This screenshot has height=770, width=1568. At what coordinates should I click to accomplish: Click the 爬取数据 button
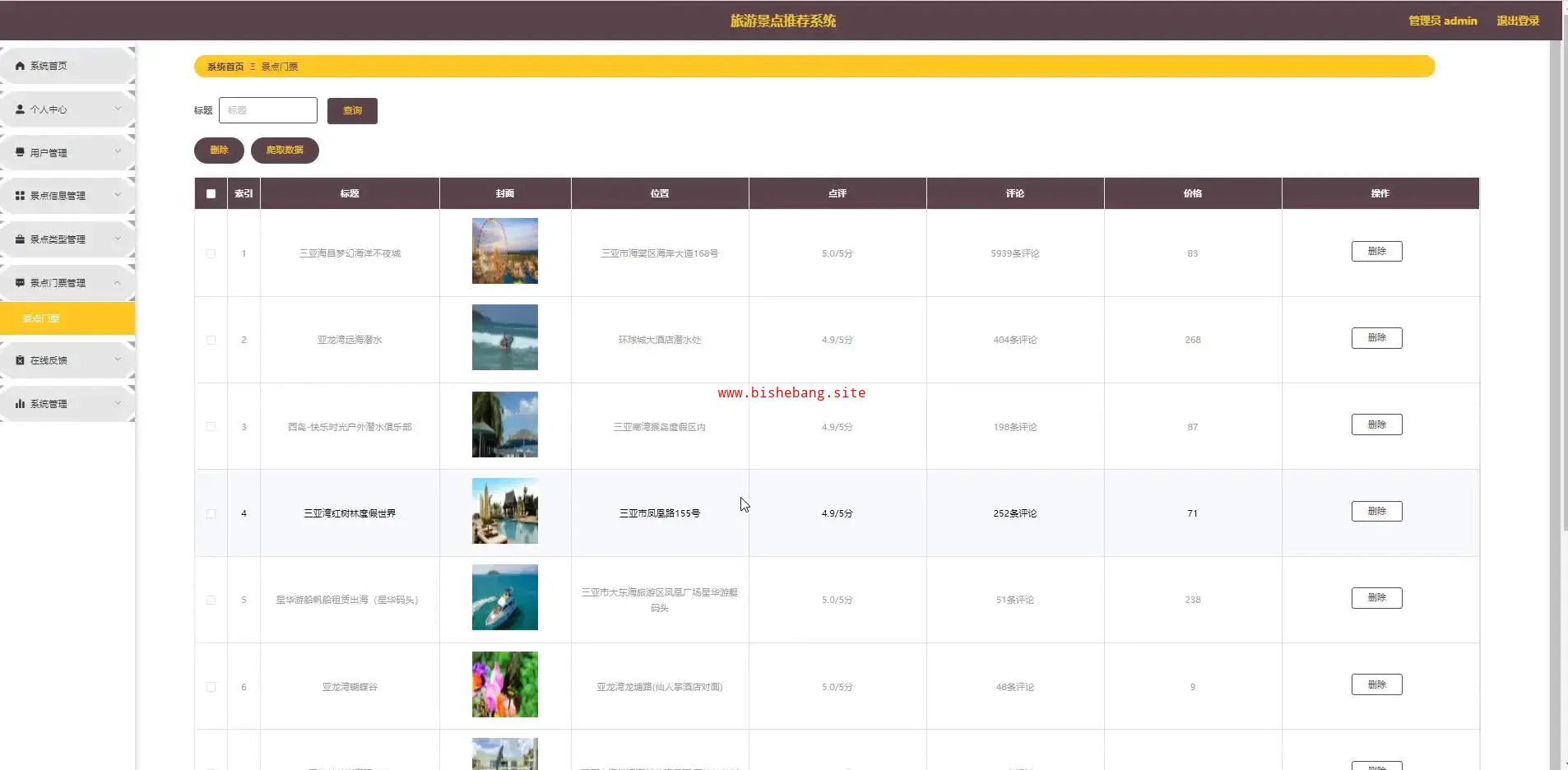click(285, 151)
